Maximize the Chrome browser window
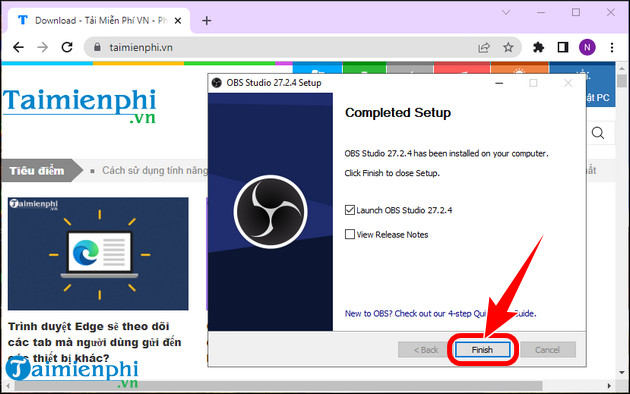 click(576, 12)
